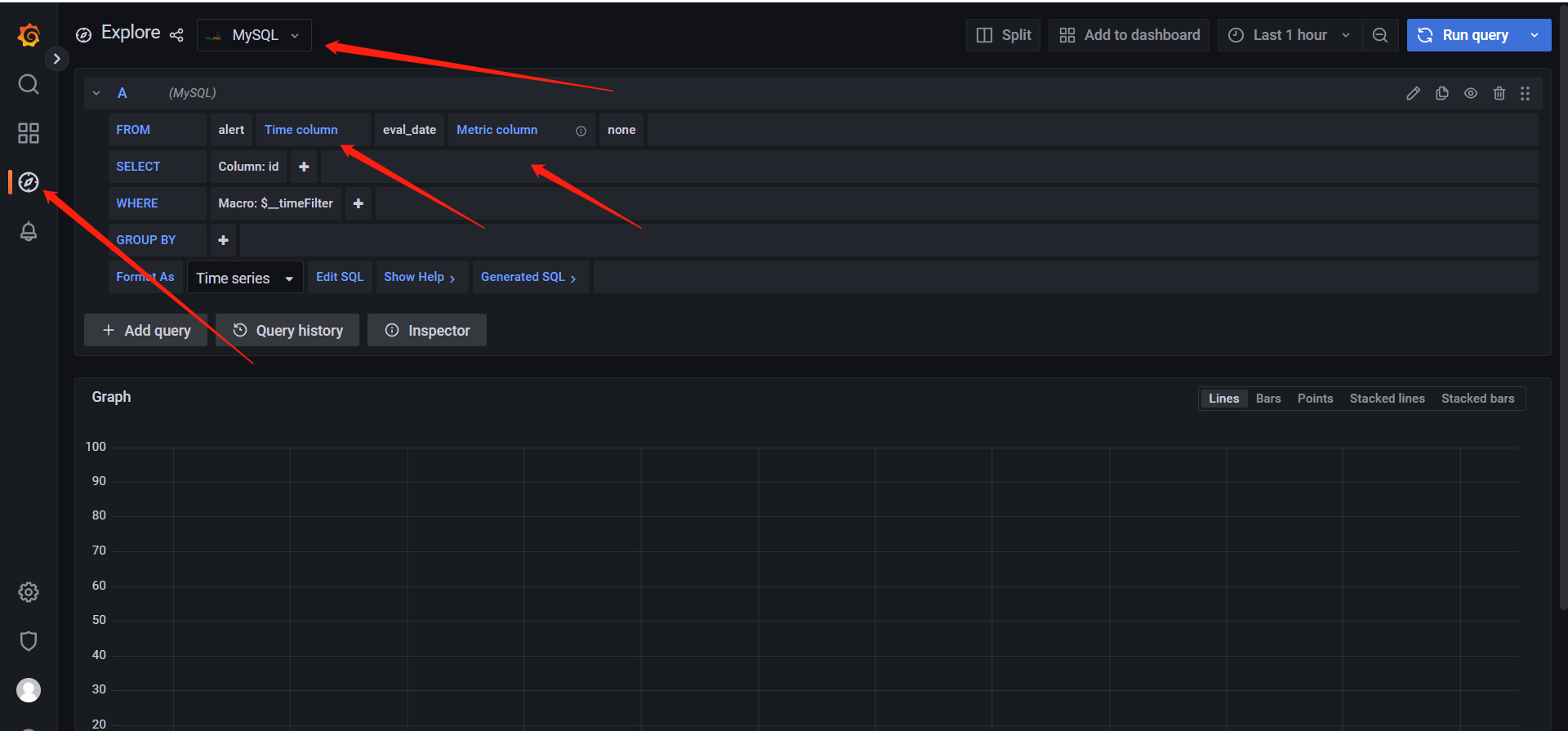The width and height of the screenshot is (1568, 731).
Task: Duplicate query A
Action: click(1442, 93)
